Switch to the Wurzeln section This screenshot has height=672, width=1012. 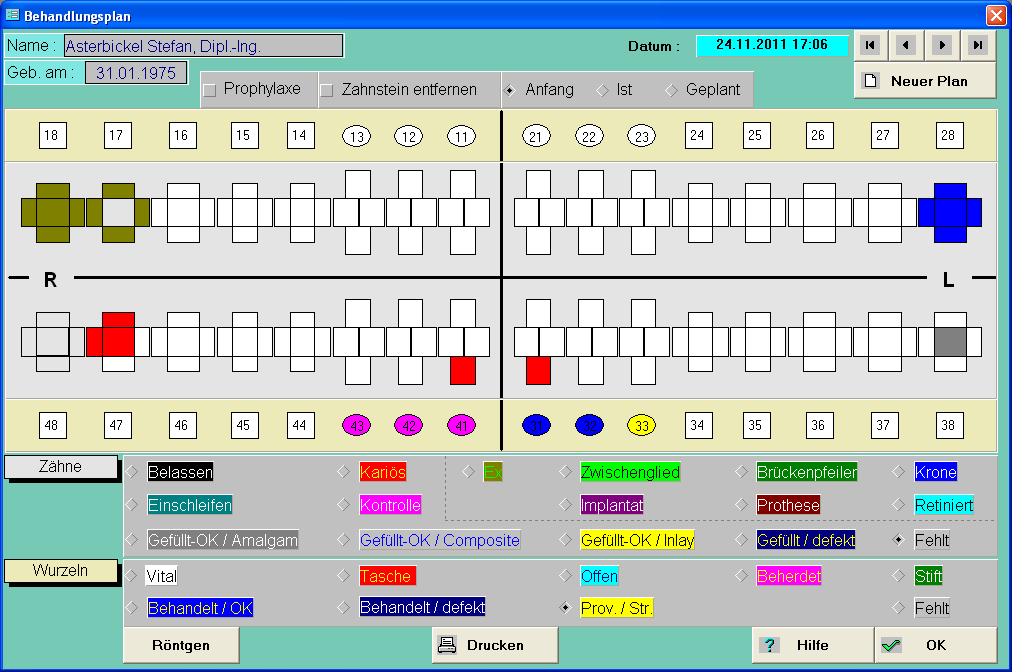62,570
